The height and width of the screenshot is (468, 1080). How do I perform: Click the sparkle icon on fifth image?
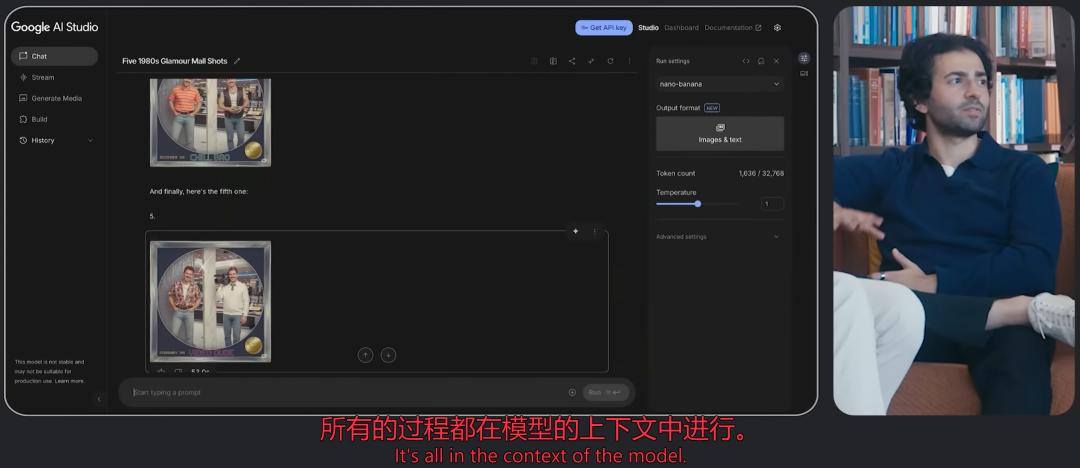tap(576, 232)
